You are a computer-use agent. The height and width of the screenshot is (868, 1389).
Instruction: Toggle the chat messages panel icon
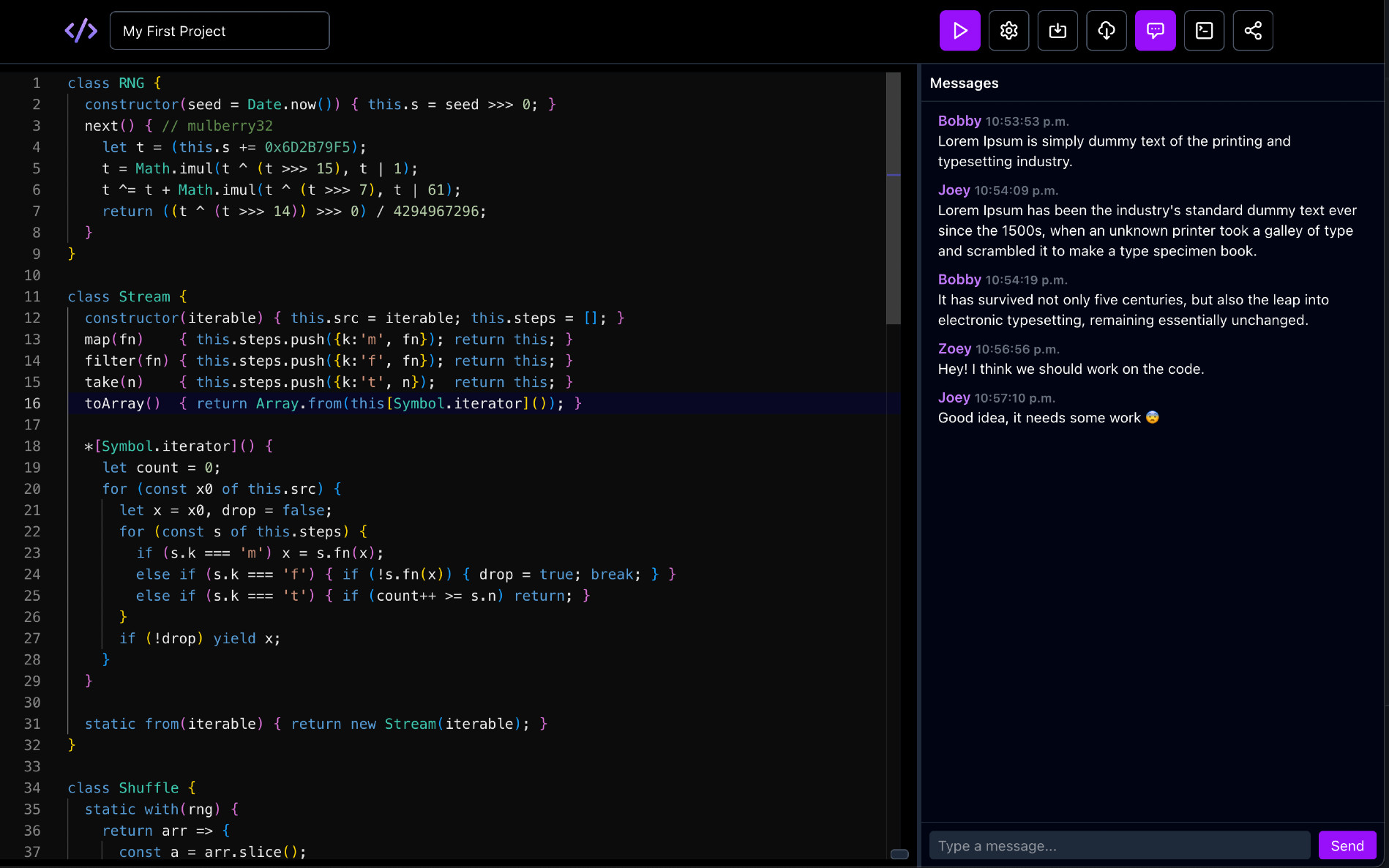pos(1156,31)
